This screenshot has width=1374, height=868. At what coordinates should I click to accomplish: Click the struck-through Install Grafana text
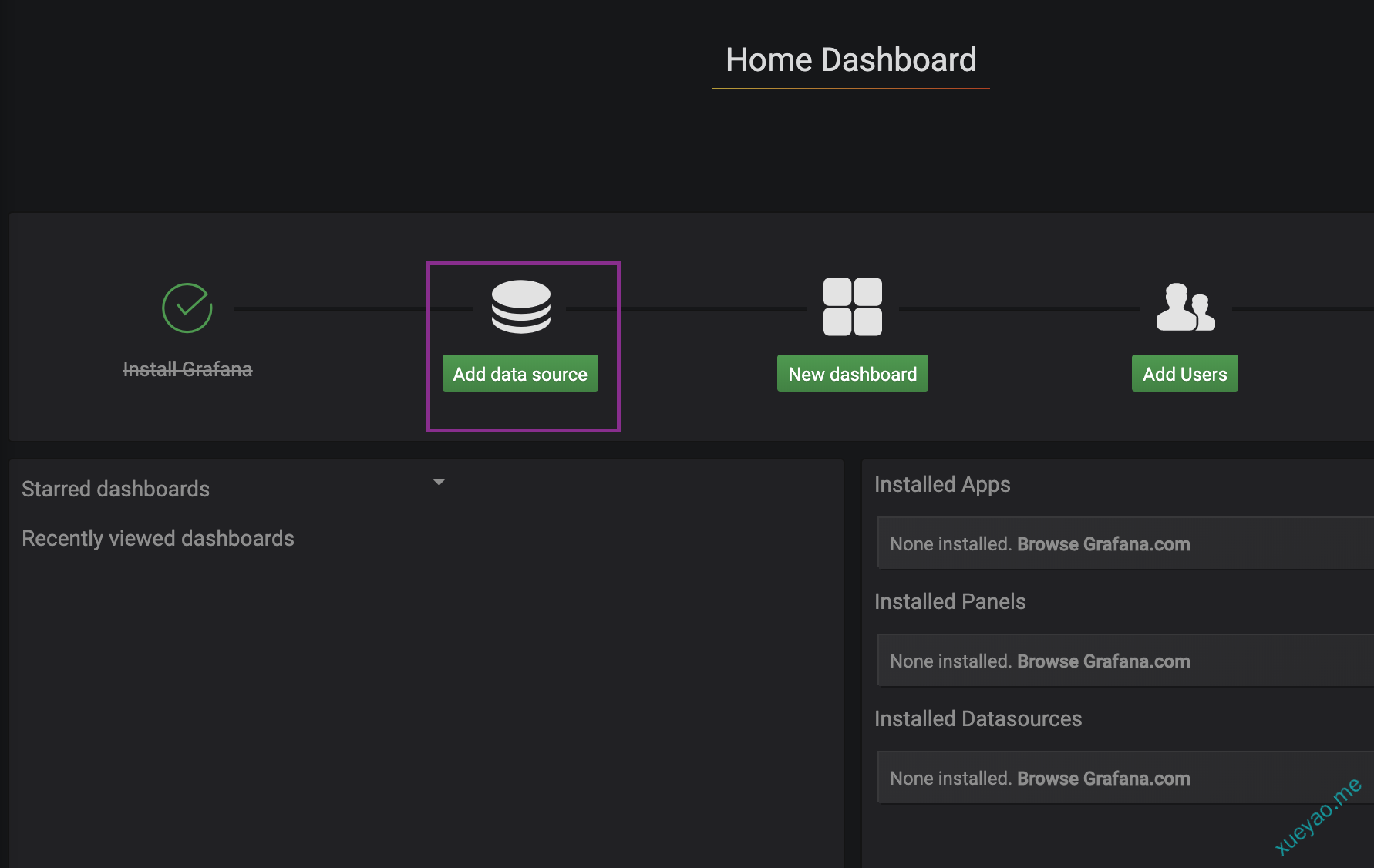(187, 369)
